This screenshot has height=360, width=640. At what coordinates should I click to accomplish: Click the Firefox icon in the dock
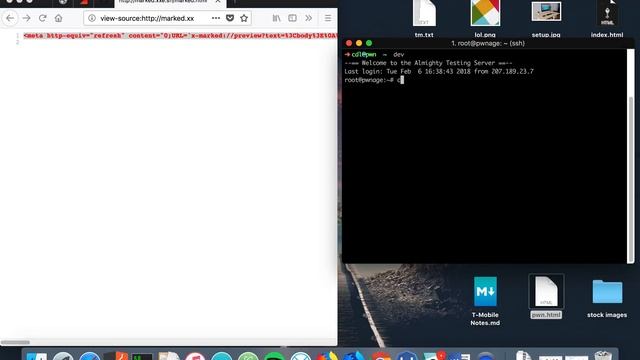pyautogui.click(x=328, y=356)
